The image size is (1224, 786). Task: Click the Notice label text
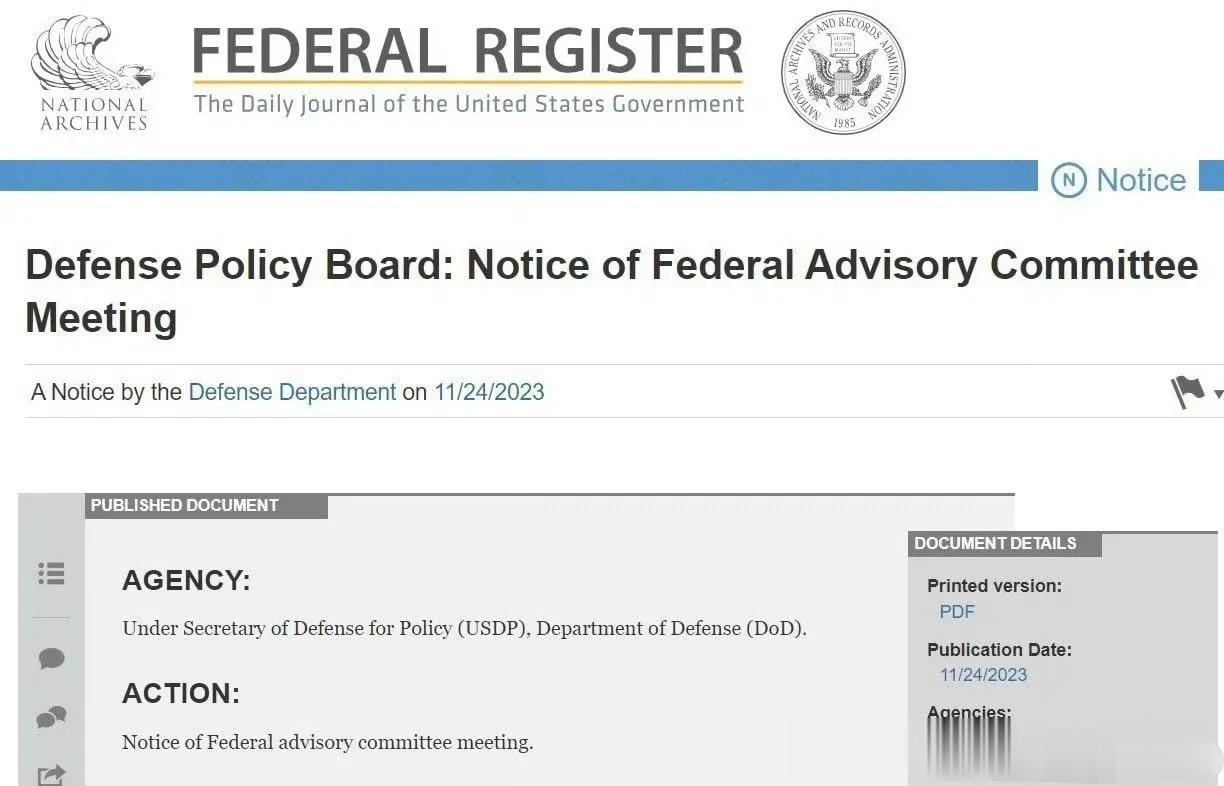[1141, 180]
